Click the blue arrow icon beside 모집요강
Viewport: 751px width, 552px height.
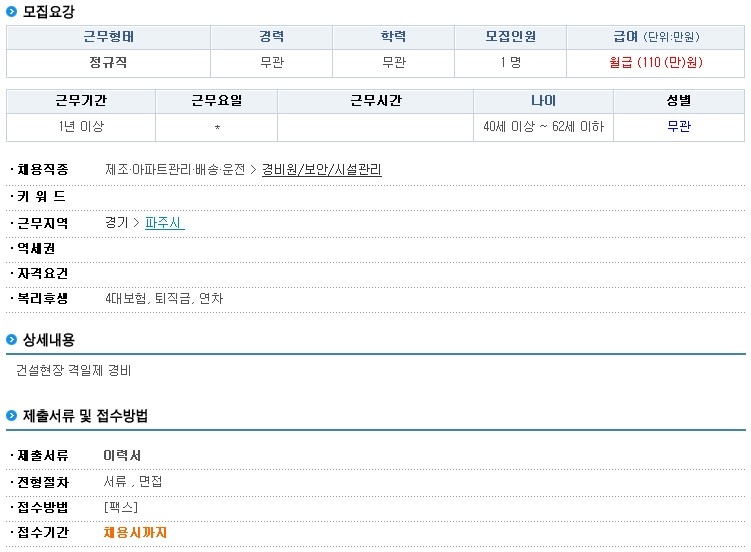click(x=11, y=11)
